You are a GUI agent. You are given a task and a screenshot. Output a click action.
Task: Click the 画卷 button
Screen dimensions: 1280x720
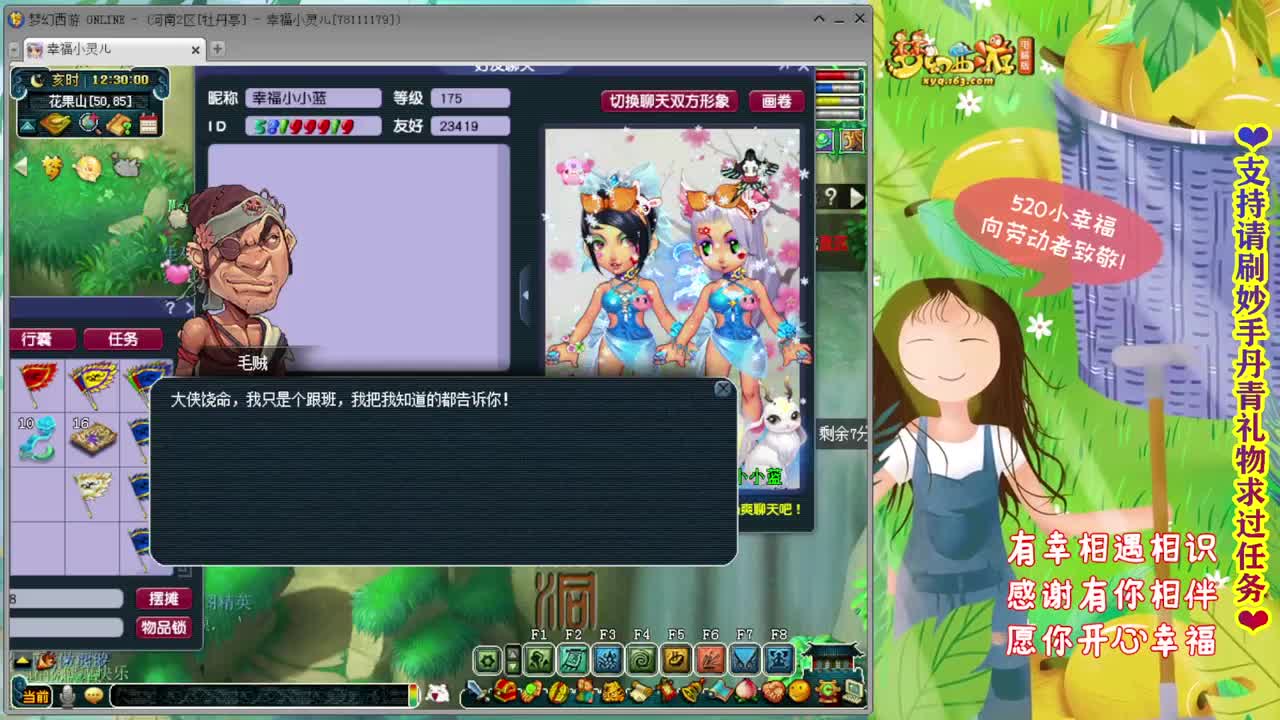click(x=777, y=101)
